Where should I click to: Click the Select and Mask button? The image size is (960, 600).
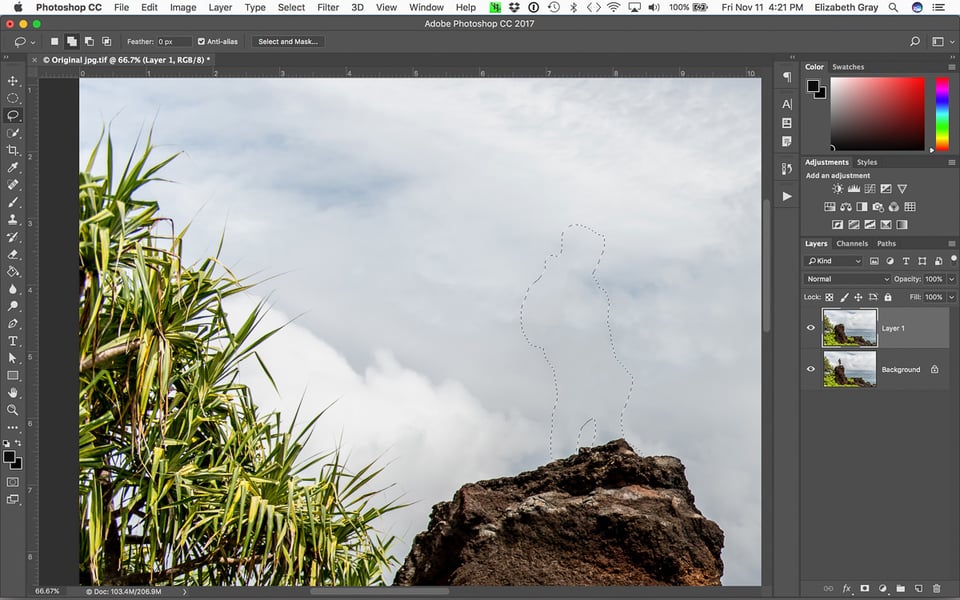tap(288, 42)
